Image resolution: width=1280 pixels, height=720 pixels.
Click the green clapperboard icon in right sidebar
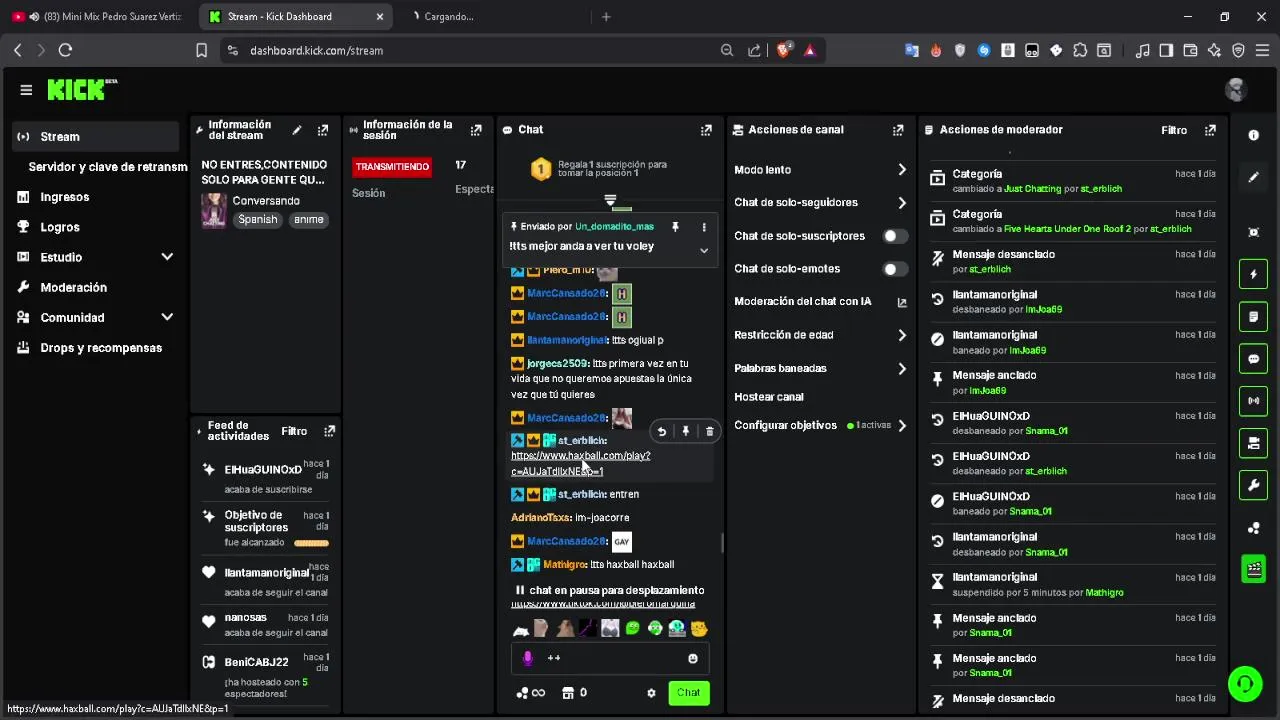pyautogui.click(x=1253, y=569)
